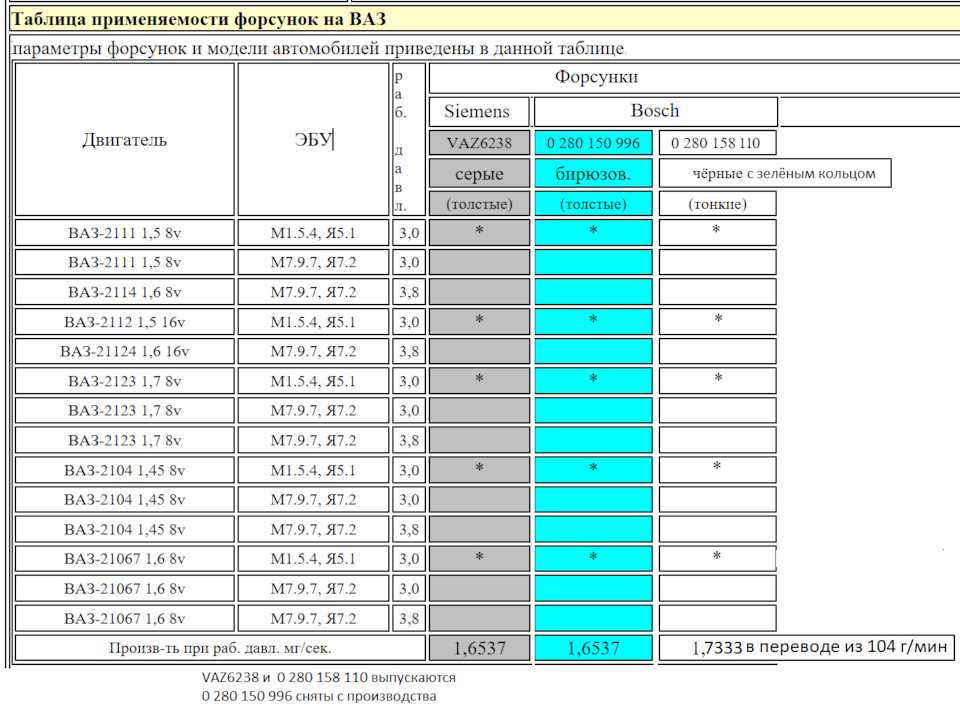960x704 pixels.
Task: Click footnote 'VAZ6238 и 0 280 158 110 выпускаются'
Action: (x=329, y=678)
